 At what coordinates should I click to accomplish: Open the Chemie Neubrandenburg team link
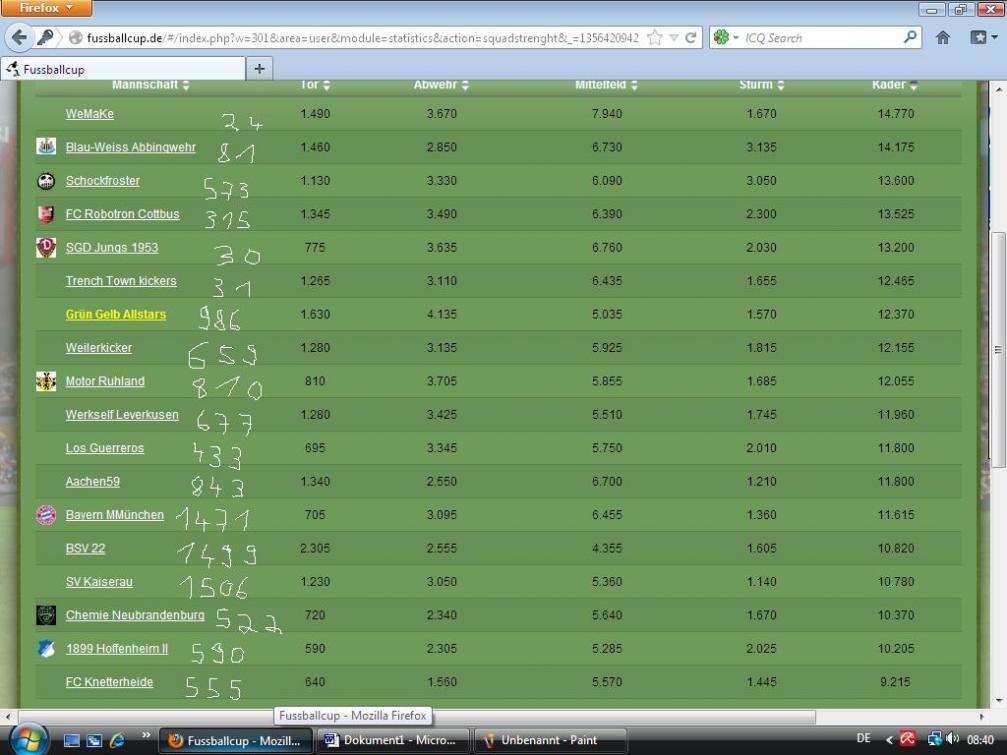pyautogui.click(x=134, y=615)
